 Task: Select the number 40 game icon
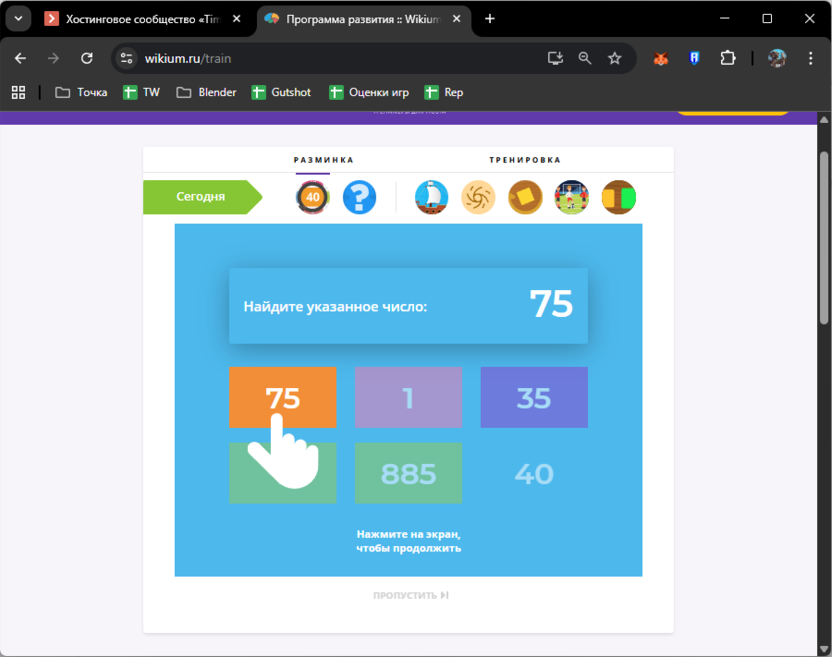(313, 197)
